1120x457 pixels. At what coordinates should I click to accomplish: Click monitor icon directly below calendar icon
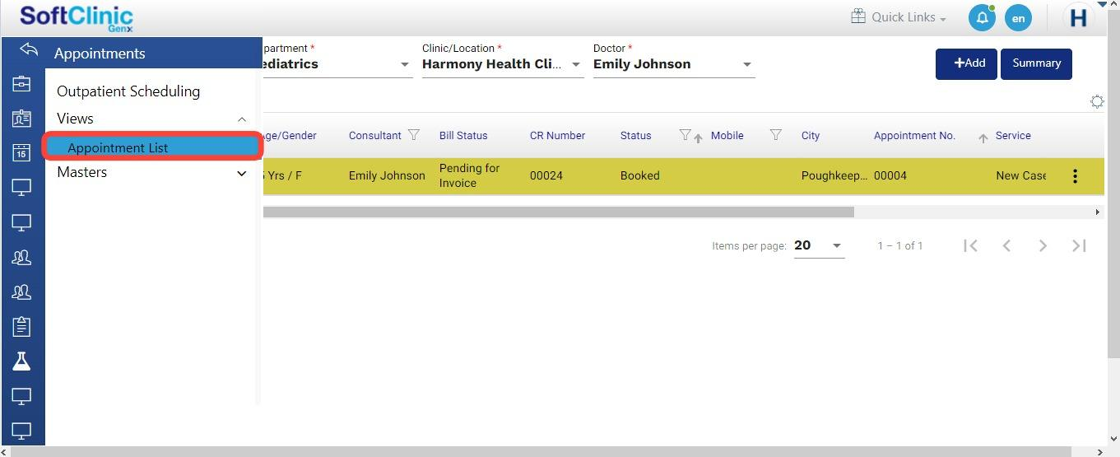coord(21,187)
